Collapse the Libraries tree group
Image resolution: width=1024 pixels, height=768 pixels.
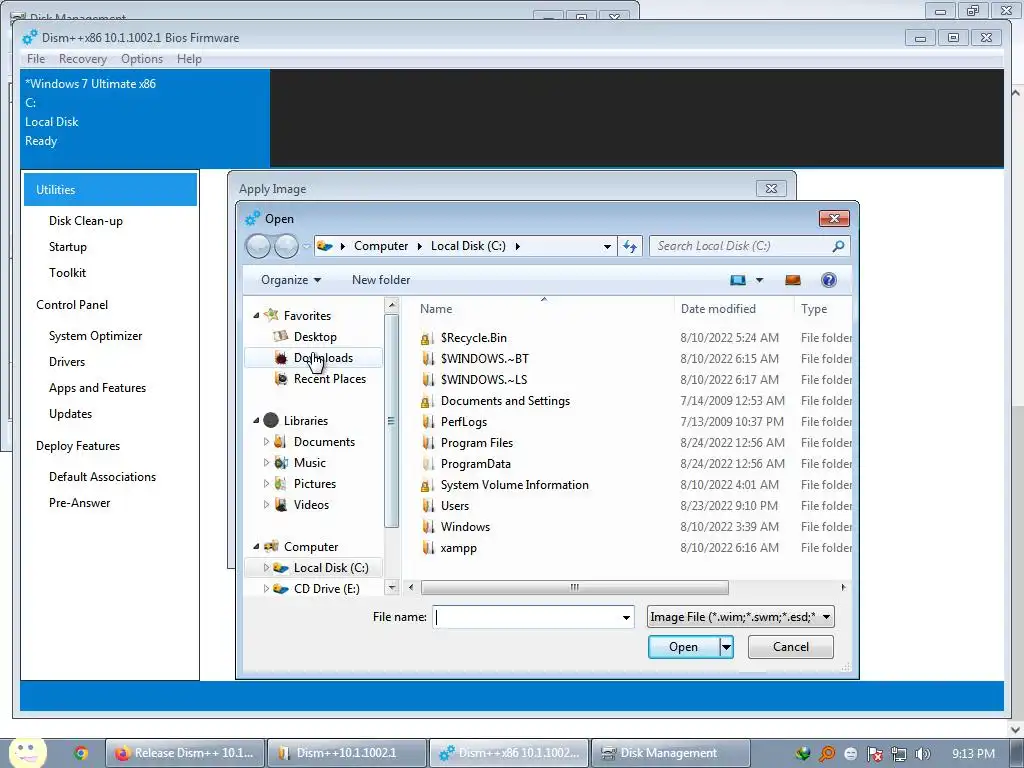(256, 421)
